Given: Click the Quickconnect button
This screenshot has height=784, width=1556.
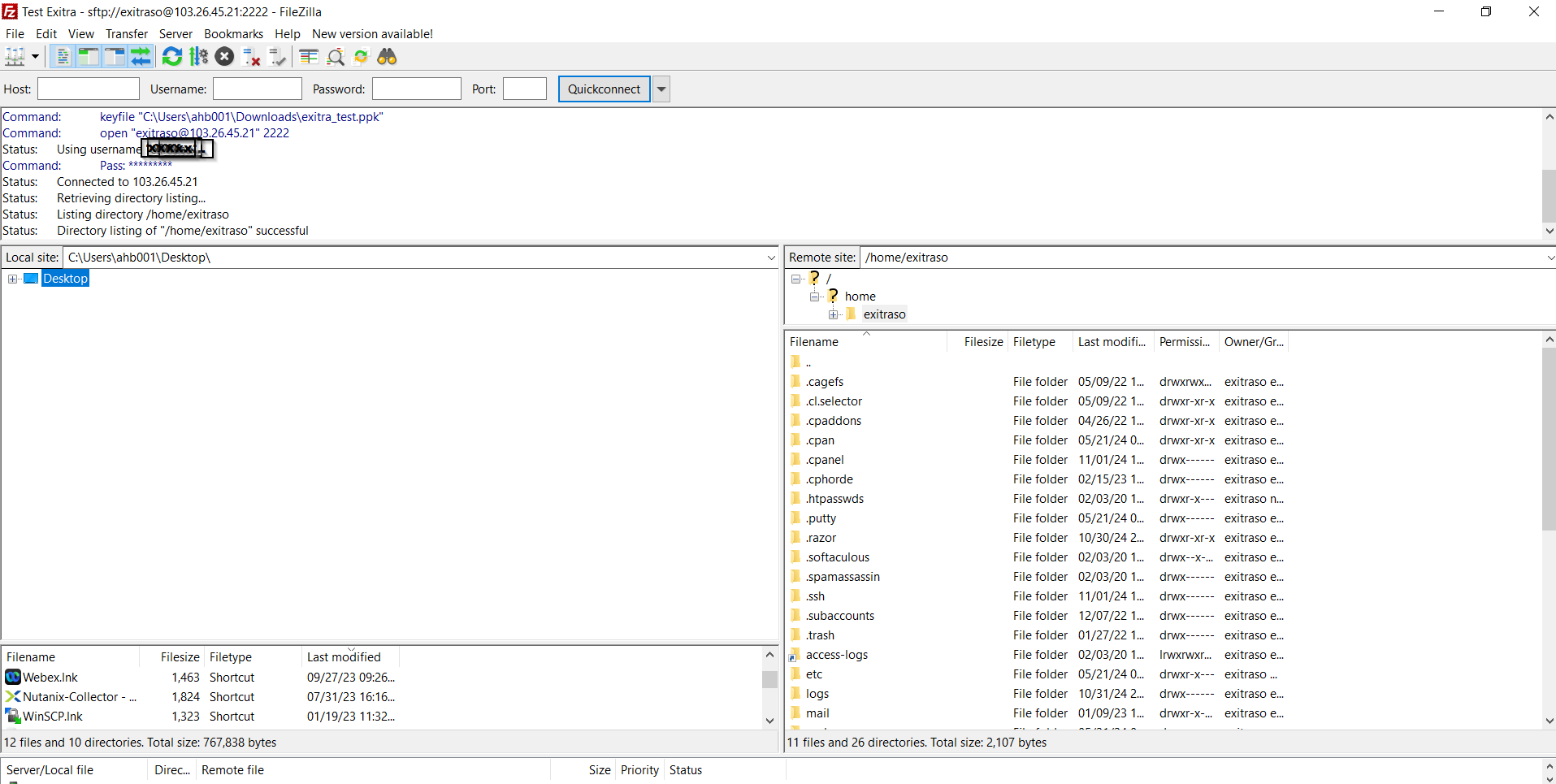Looking at the screenshot, I should tap(605, 89).
